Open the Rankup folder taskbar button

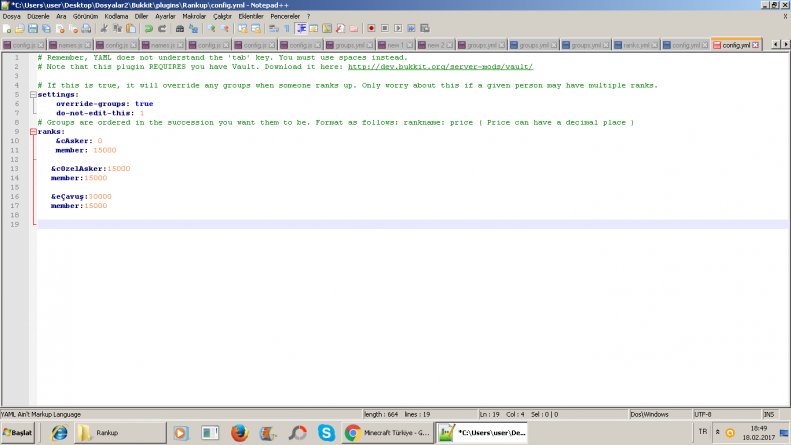pyautogui.click(x=121, y=433)
